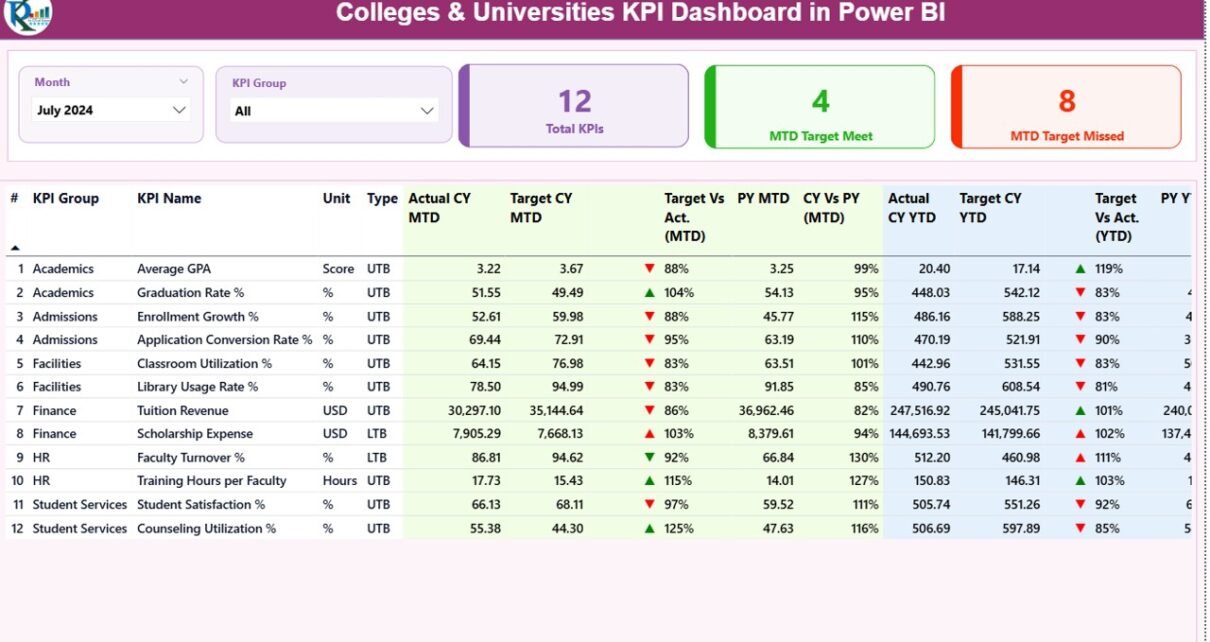Click green up arrow for Counseling Utilization MTD
Screen dimensions: 1210x642
tap(650, 528)
